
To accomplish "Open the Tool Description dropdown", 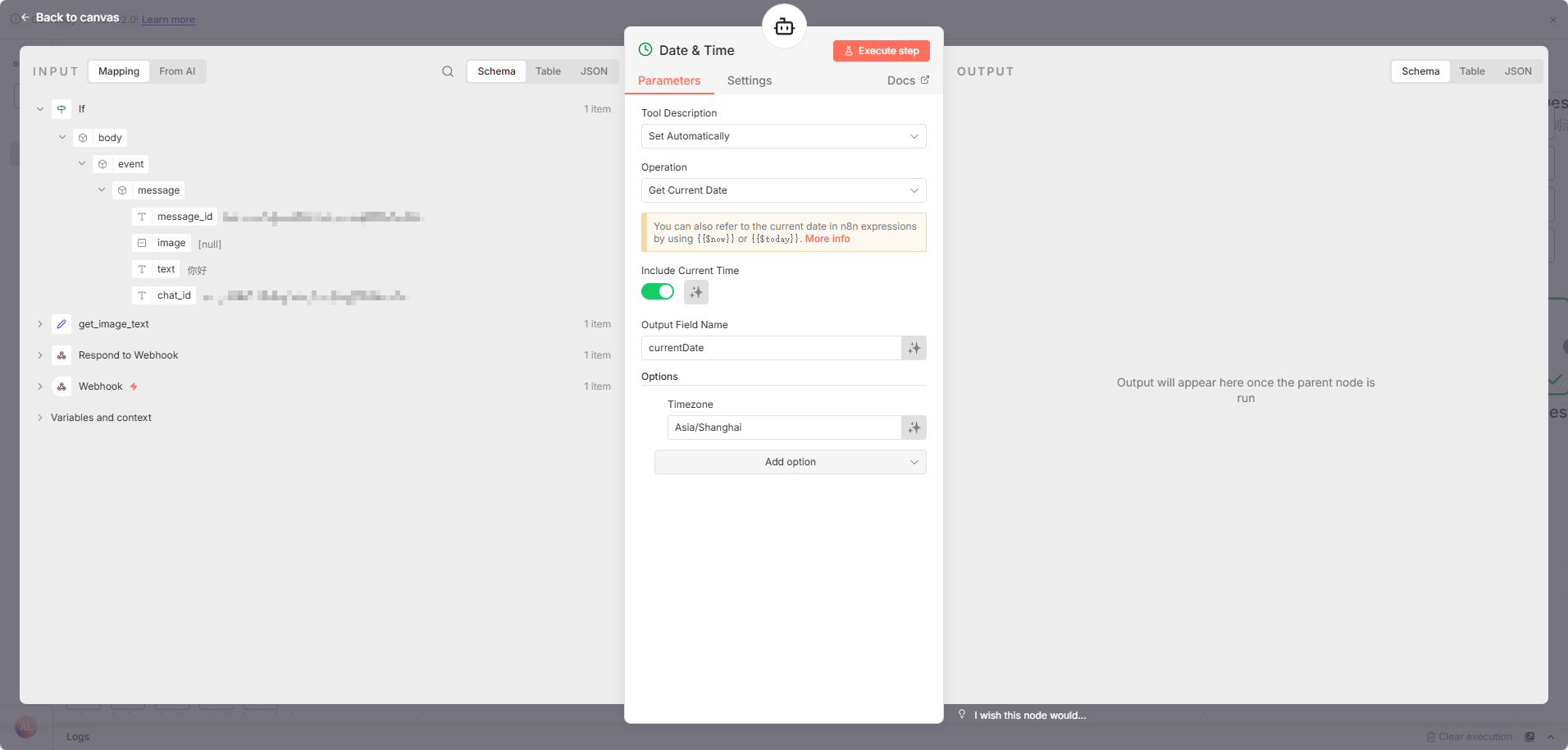I will 783,136.
